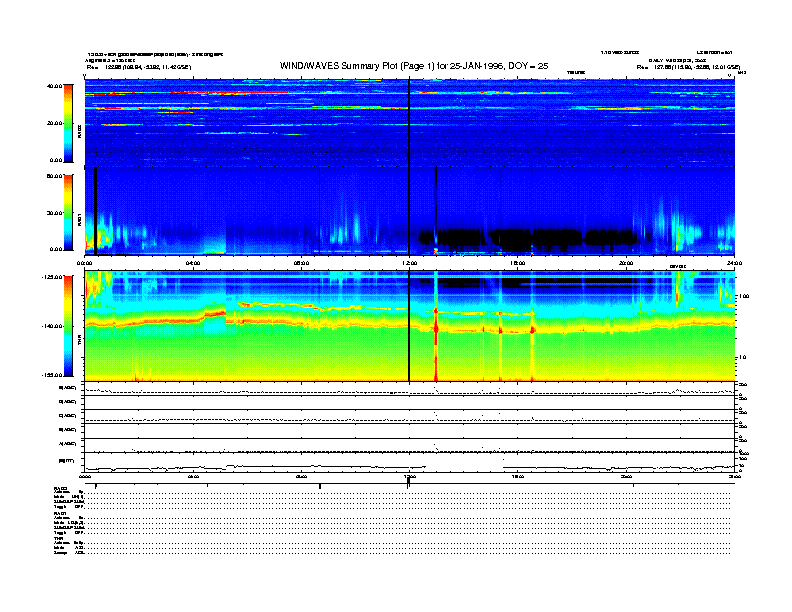
Task: Click the 12:00 time label below RAD1
Action: pos(409,263)
